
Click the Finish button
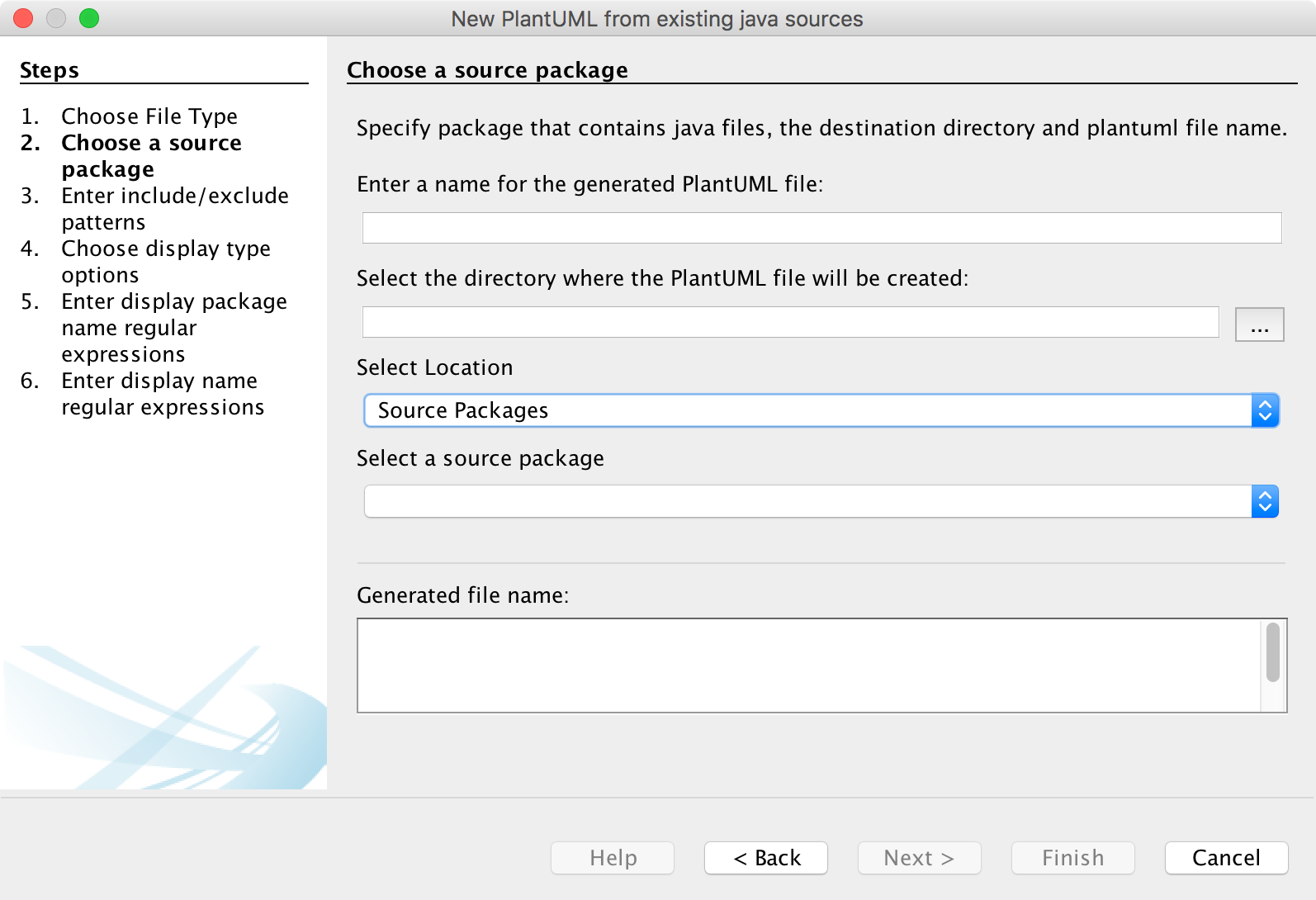(x=1072, y=858)
